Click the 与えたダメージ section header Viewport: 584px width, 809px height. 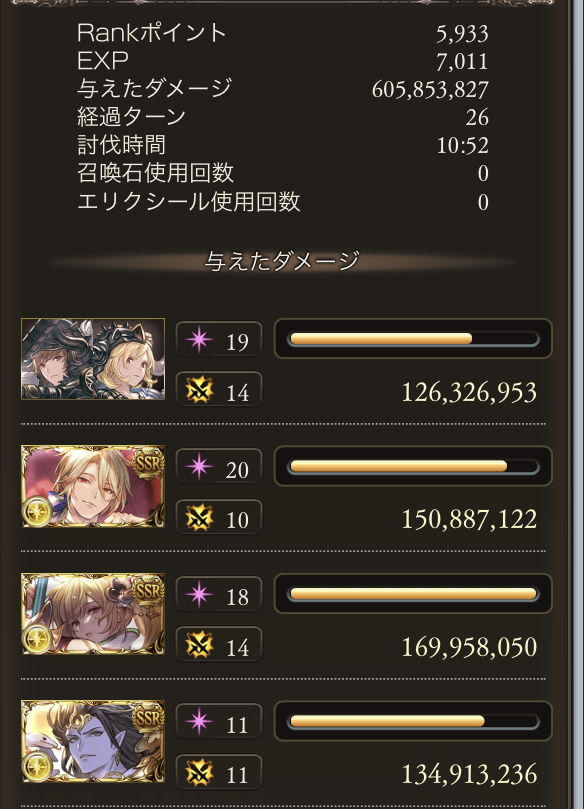point(282,261)
